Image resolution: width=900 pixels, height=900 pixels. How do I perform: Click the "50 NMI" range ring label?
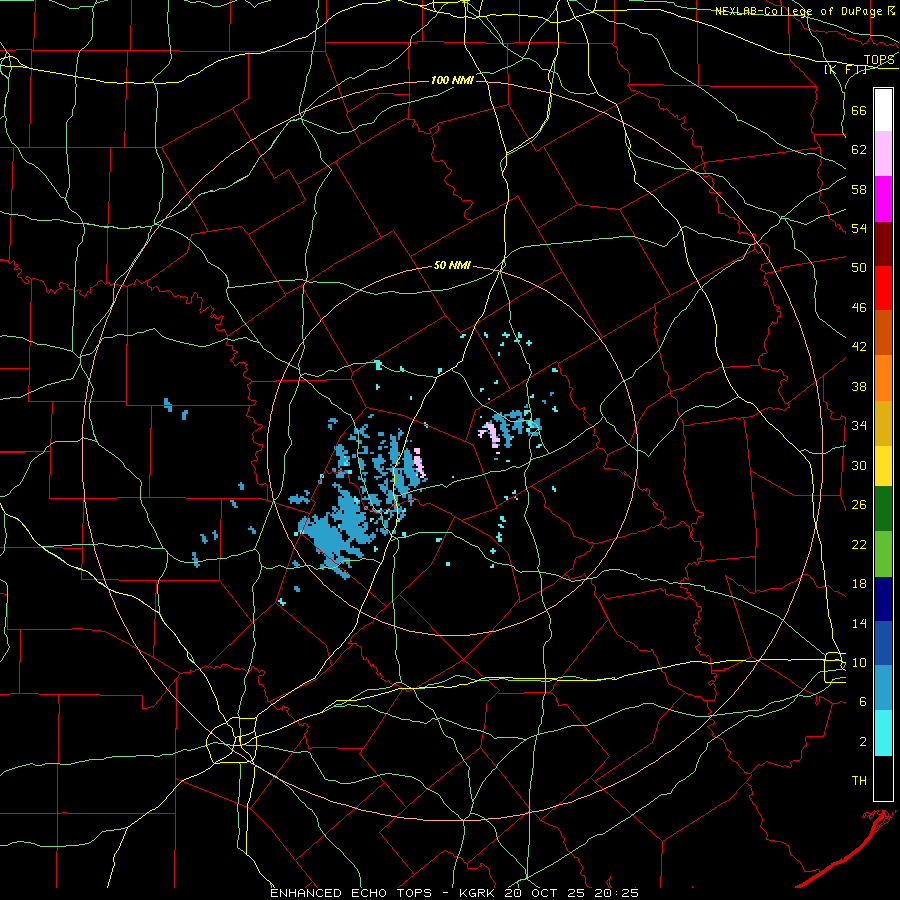point(452,265)
